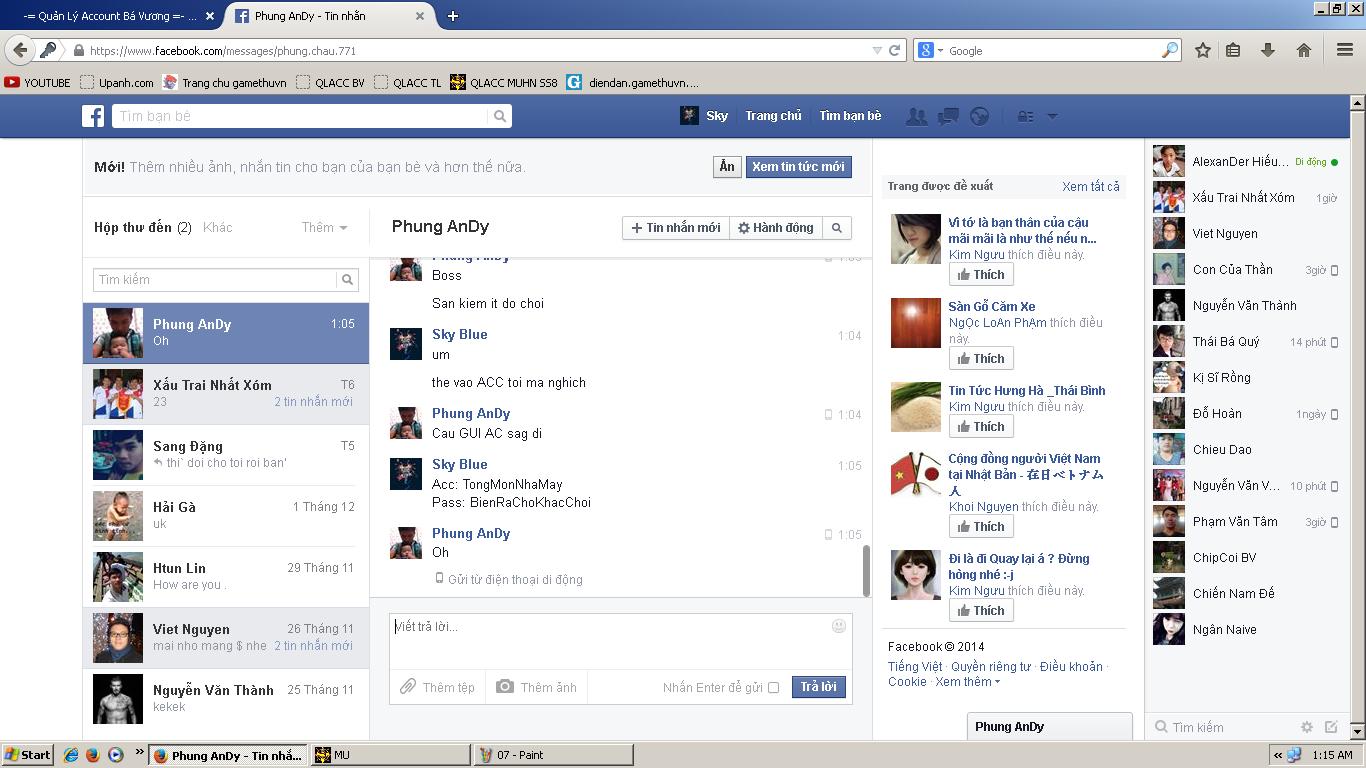Open privacy shortcuts lock icon
Image resolution: width=1366 pixels, height=768 pixels.
click(x=1026, y=116)
